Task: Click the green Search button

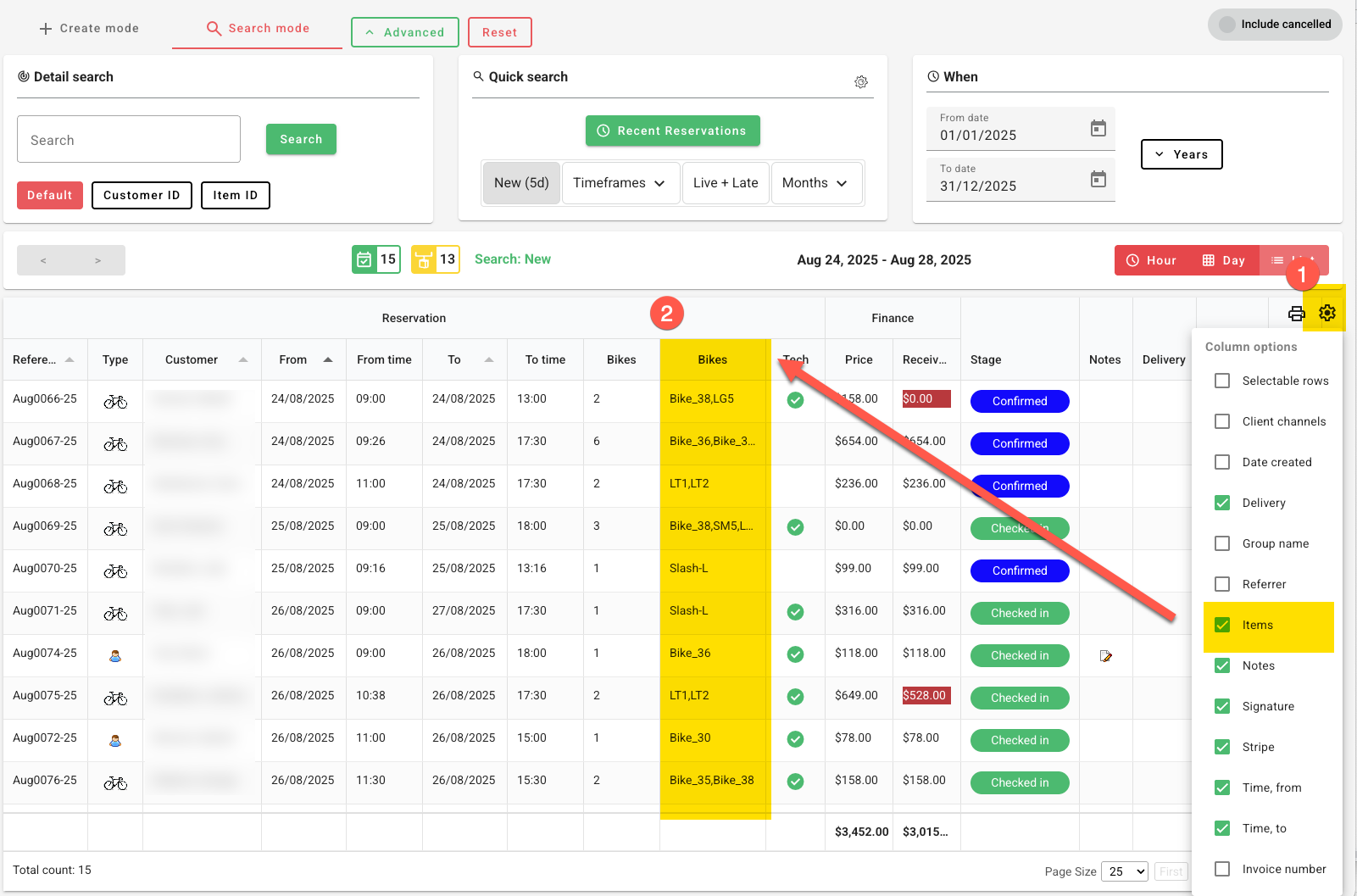Action: (301, 139)
